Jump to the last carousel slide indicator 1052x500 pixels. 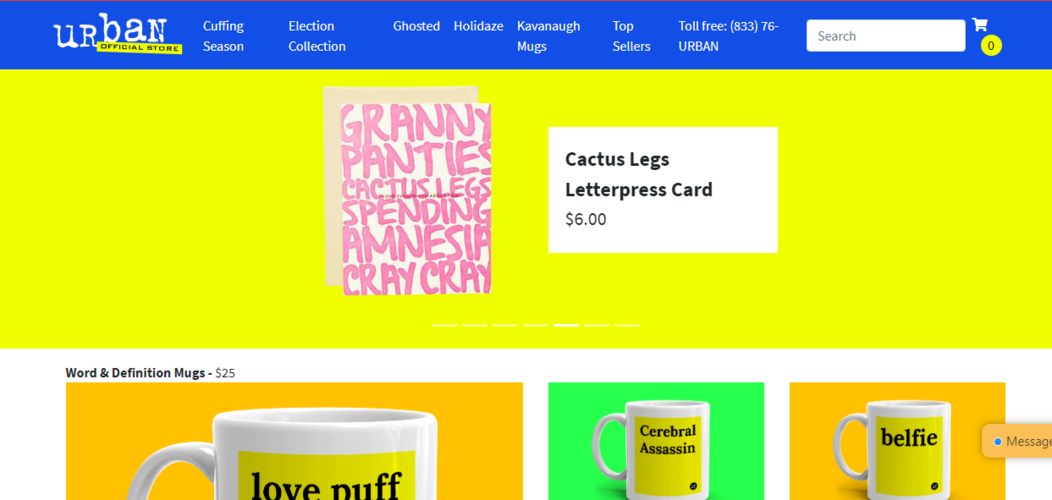pyautogui.click(x=627, y=325)
